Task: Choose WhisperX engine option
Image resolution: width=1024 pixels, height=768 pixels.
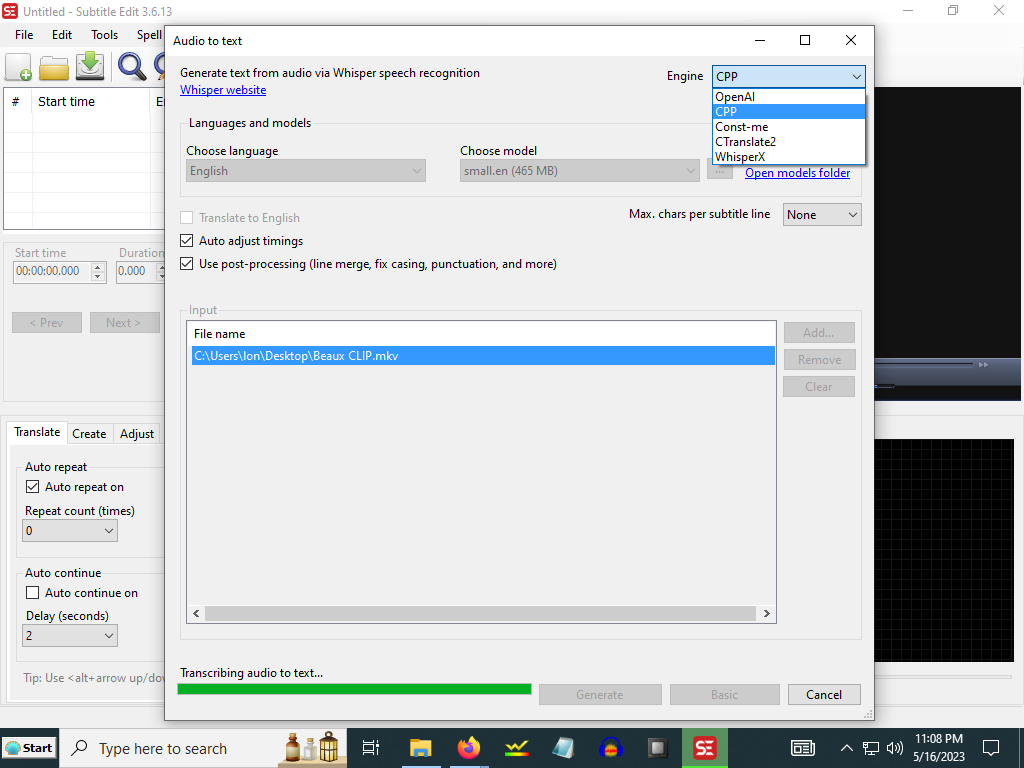Action: [788, 157]
